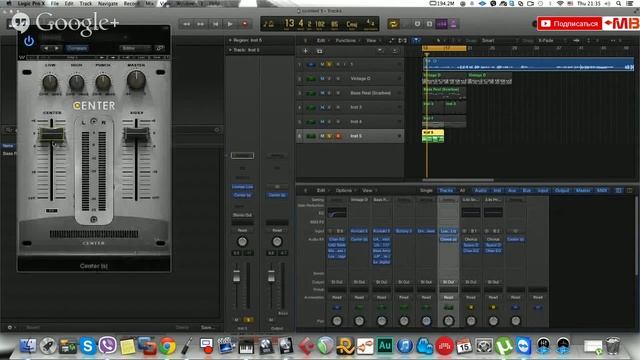Open Adobe Audition from the dock
This screenshot has height=360, width=640.
[385, 345]
